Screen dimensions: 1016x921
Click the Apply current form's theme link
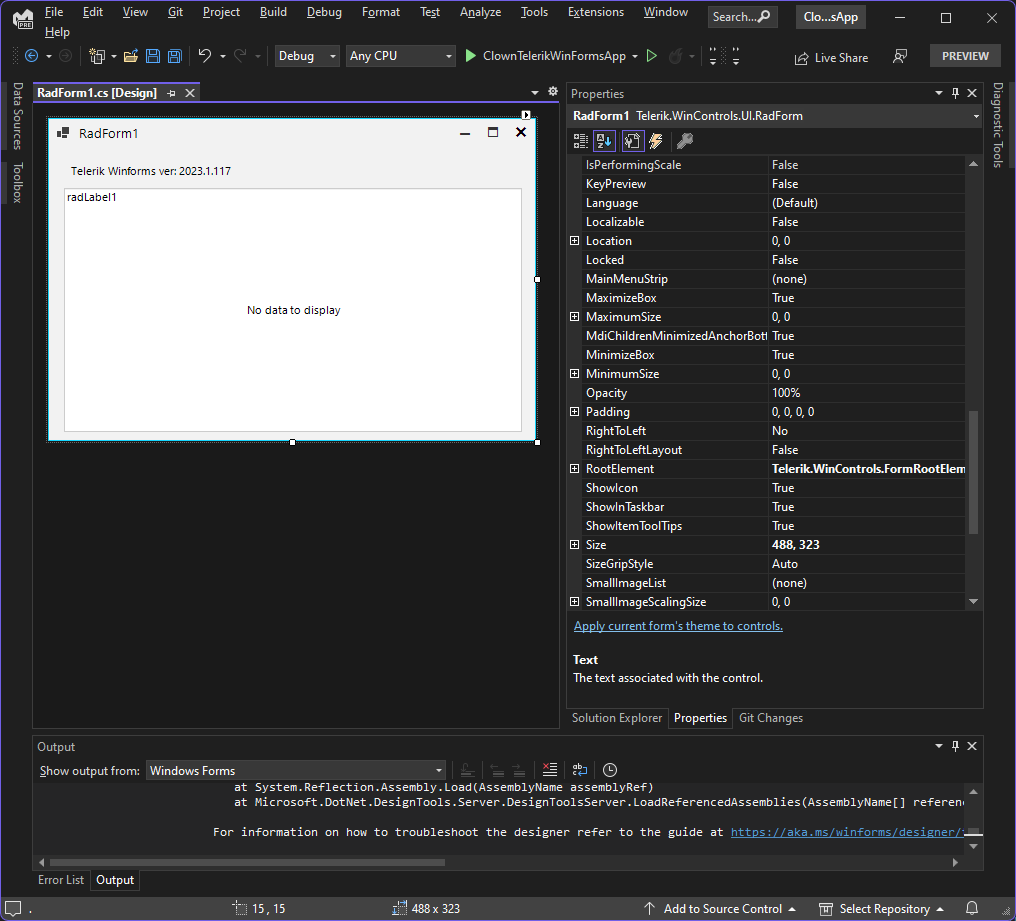[678, 626]
